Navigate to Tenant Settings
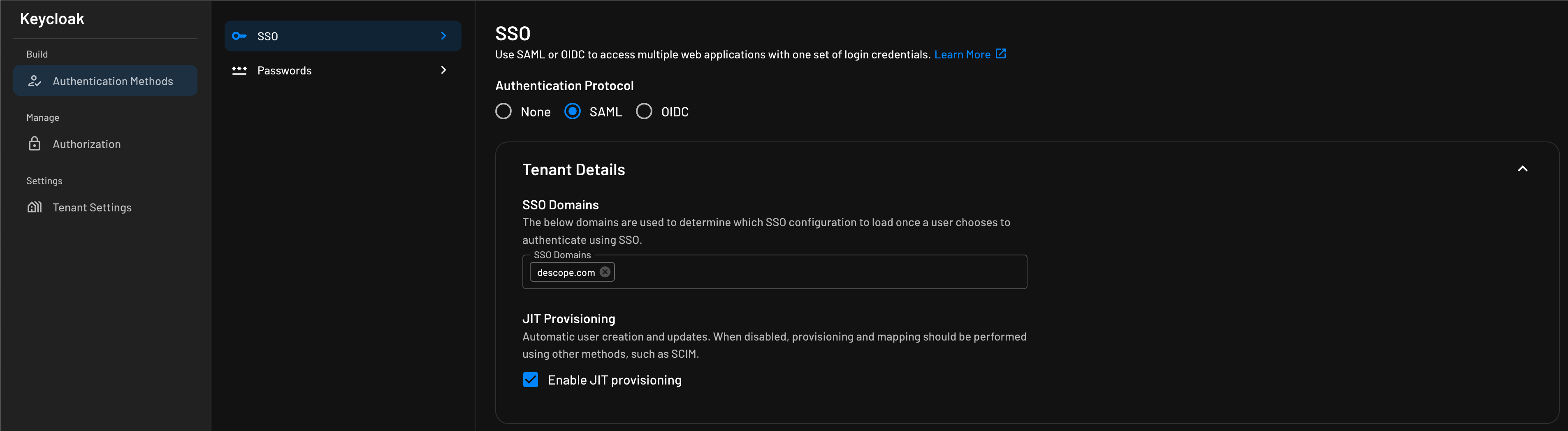Image resolution: width=1568 pixels, height=431 pixels. tap(92, 207)
